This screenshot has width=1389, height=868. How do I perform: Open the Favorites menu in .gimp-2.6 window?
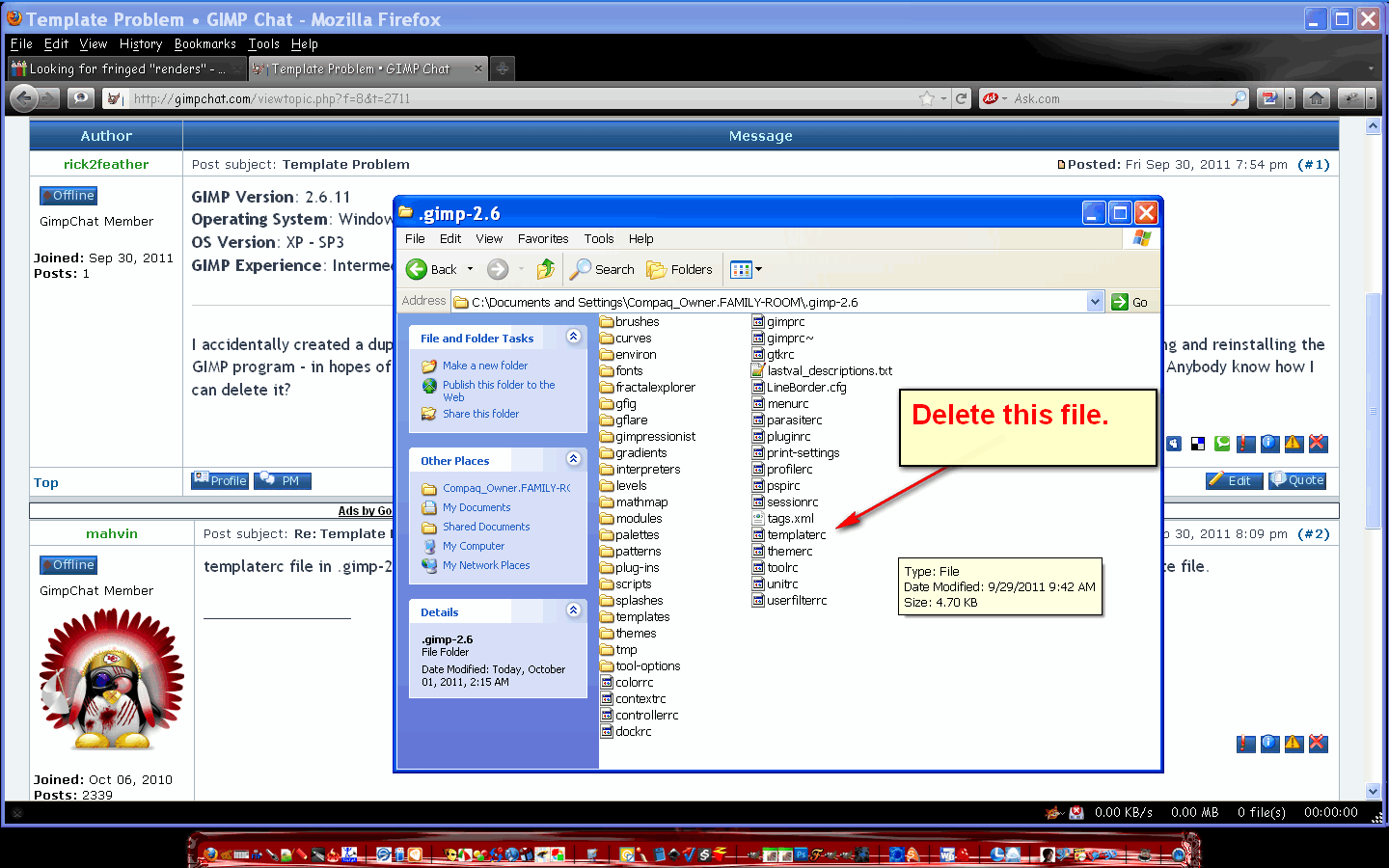coord(543,238)
